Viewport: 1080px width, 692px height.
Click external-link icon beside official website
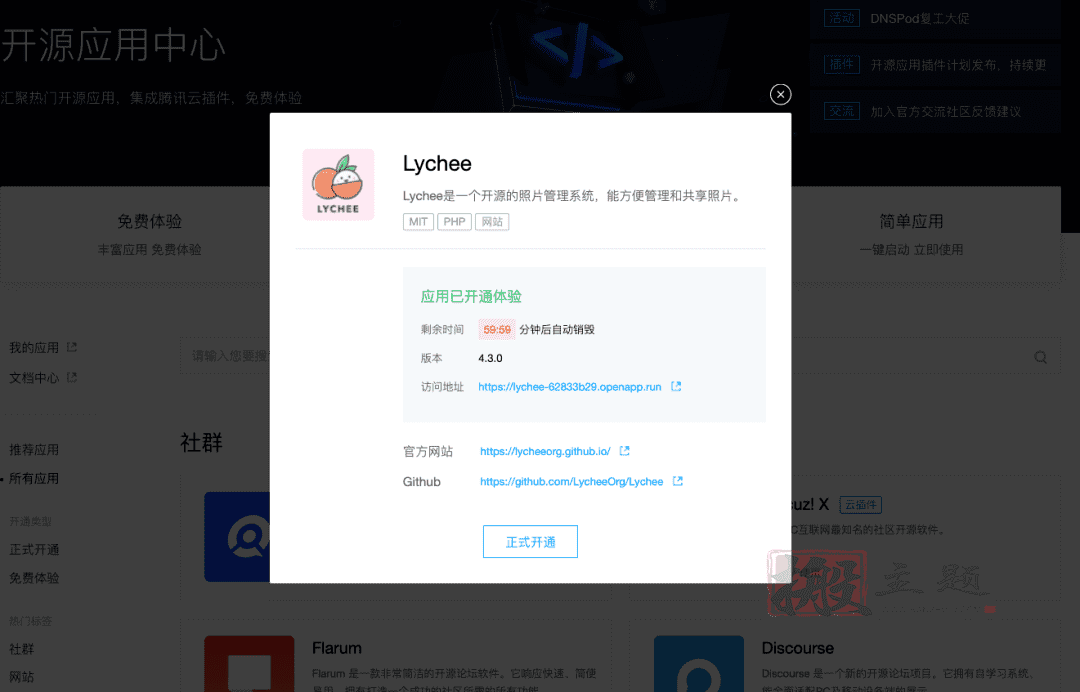click(625, 450)
